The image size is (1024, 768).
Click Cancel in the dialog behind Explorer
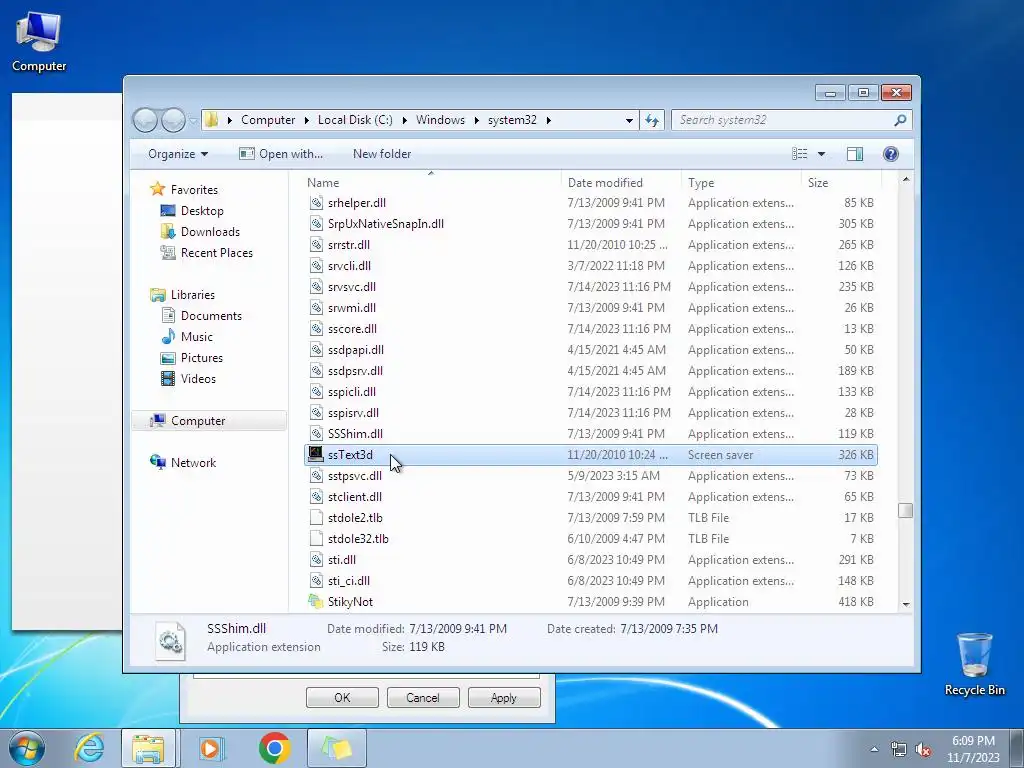423,697
